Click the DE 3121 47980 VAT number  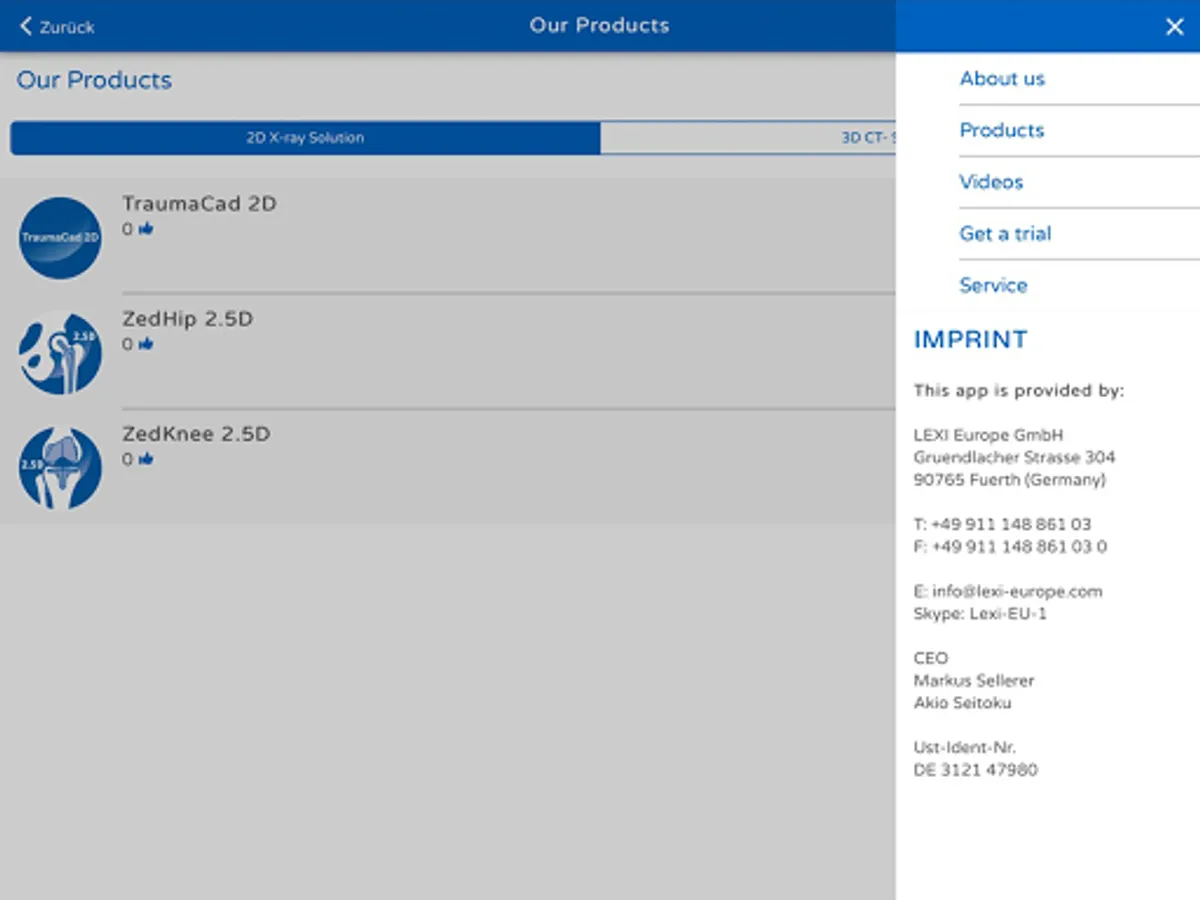pos(975,770)
